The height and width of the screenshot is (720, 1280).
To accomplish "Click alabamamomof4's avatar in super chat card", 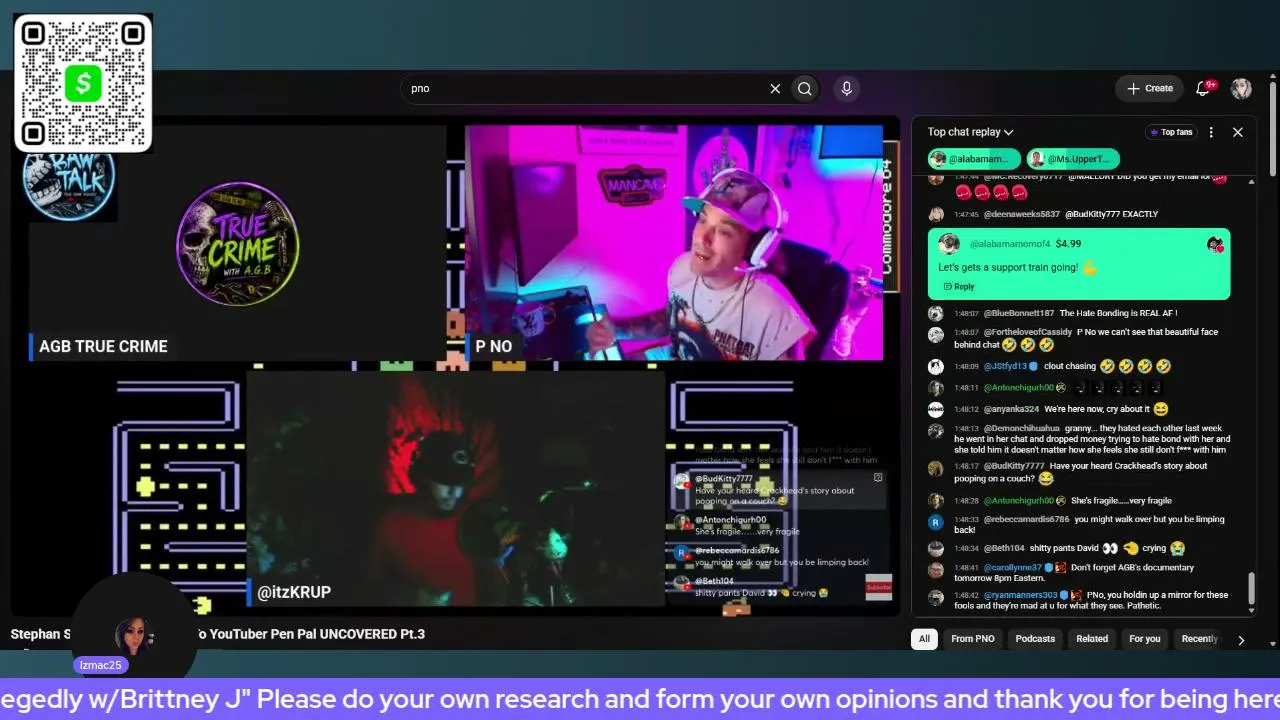I will (950, 244).
